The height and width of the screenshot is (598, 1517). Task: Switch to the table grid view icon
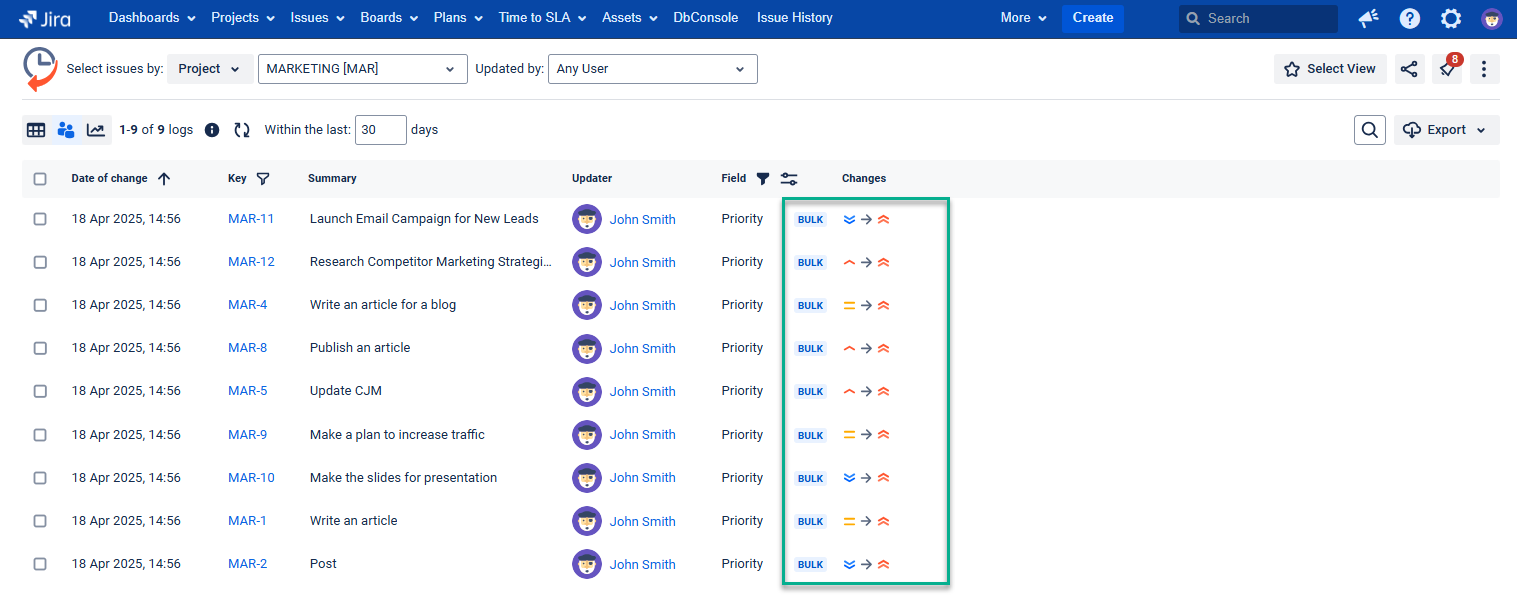pos(36,130)
